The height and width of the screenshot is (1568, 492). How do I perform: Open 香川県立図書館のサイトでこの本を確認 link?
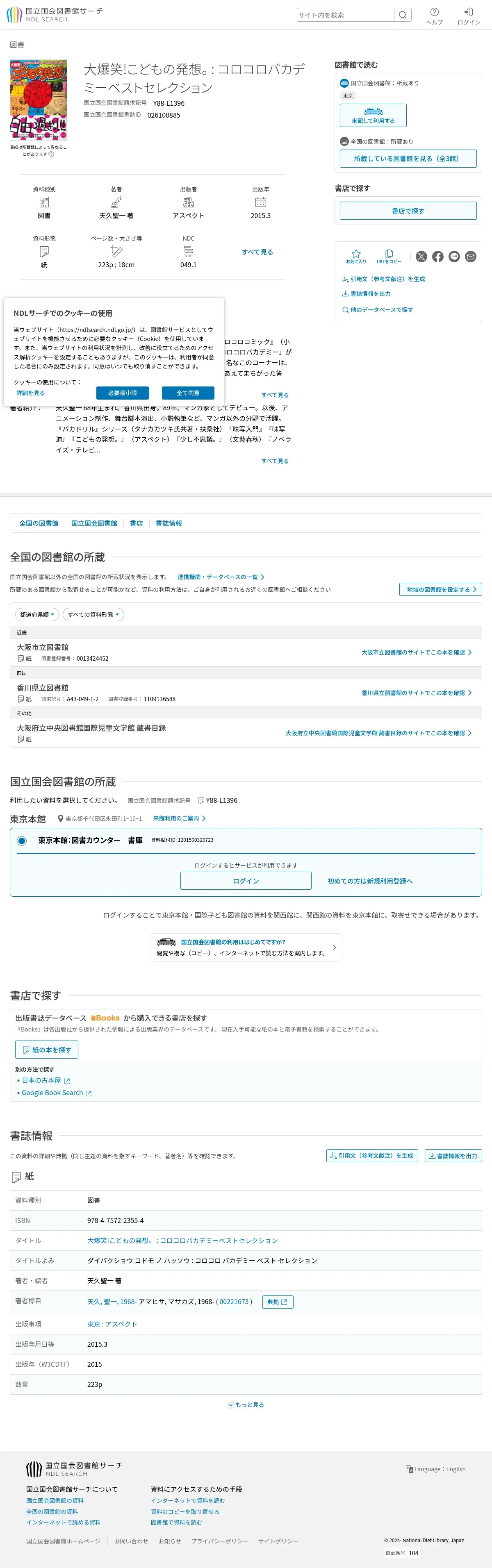(417, 693)
